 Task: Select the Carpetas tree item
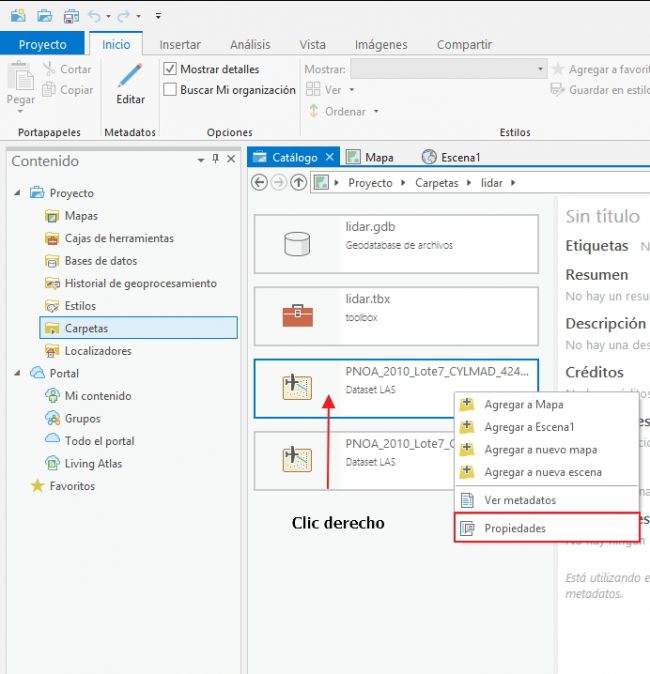138,328
